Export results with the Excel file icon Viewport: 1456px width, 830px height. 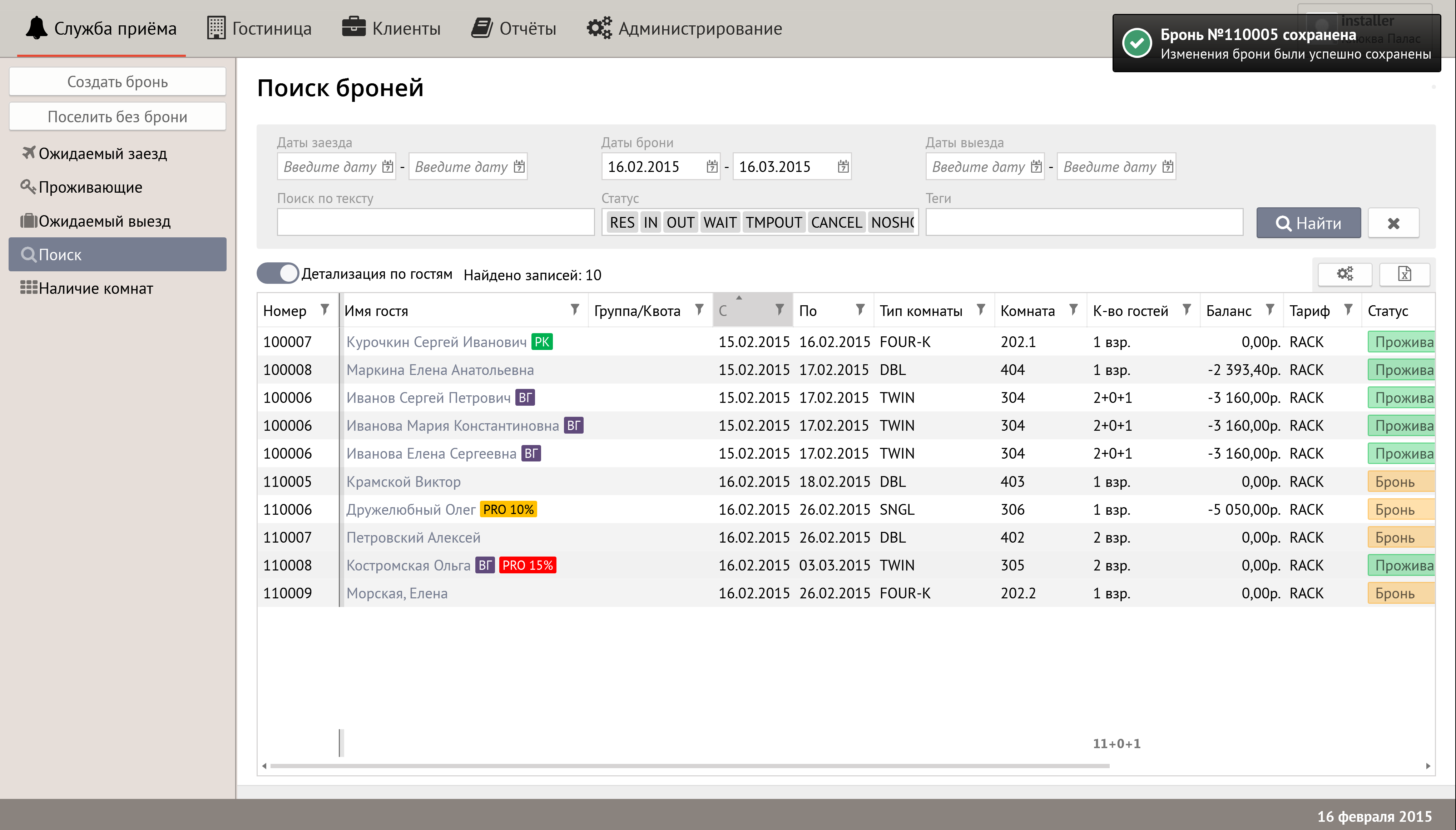[x=1404, y=273]
